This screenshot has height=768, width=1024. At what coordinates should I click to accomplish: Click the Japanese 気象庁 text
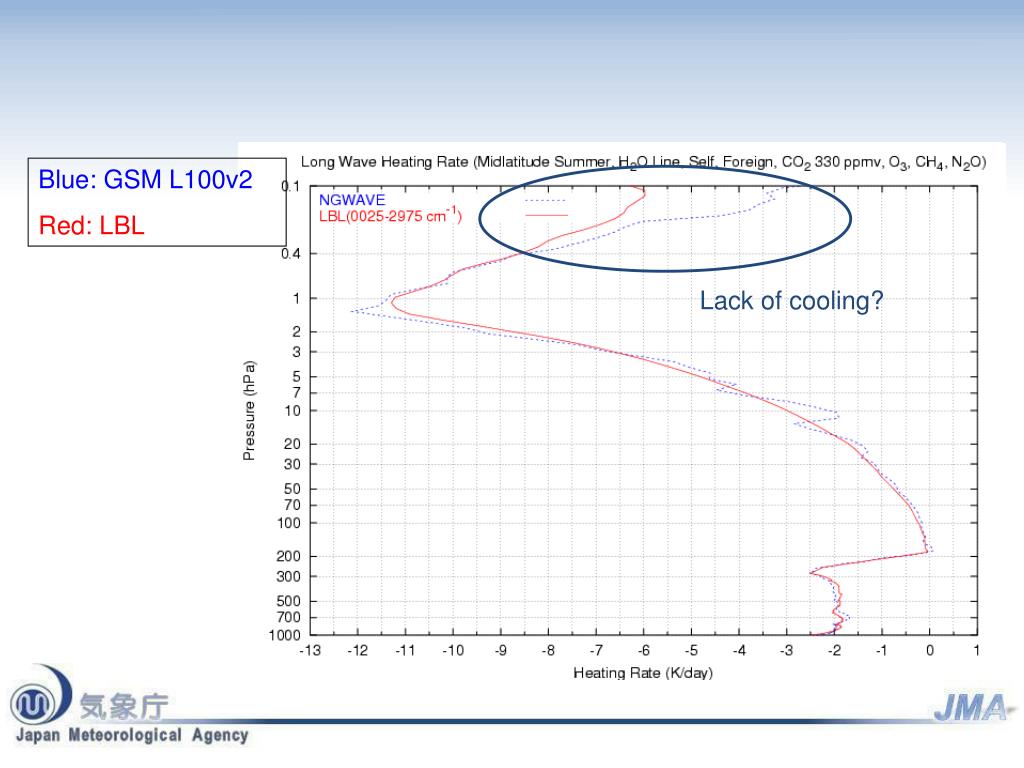point(123,707)
